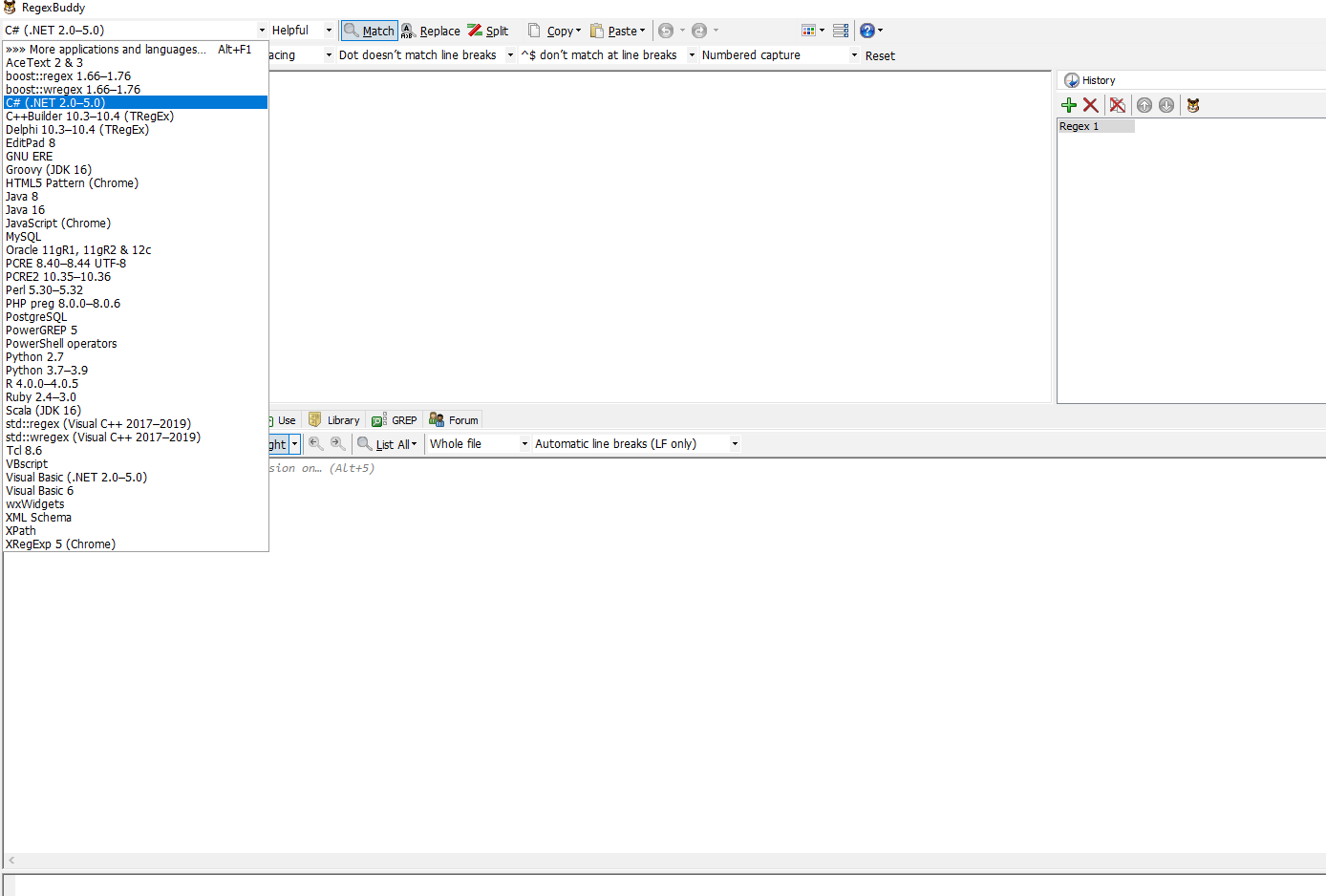Open the List All dropdown button
The image size is (1326, 896).
click(387, 444)
